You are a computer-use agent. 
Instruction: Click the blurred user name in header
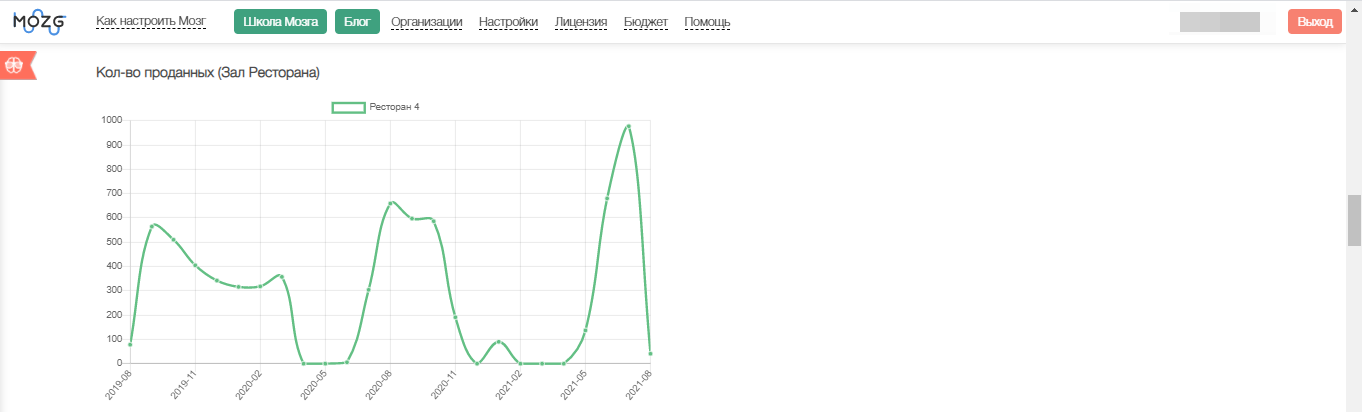coord(1219,22)
